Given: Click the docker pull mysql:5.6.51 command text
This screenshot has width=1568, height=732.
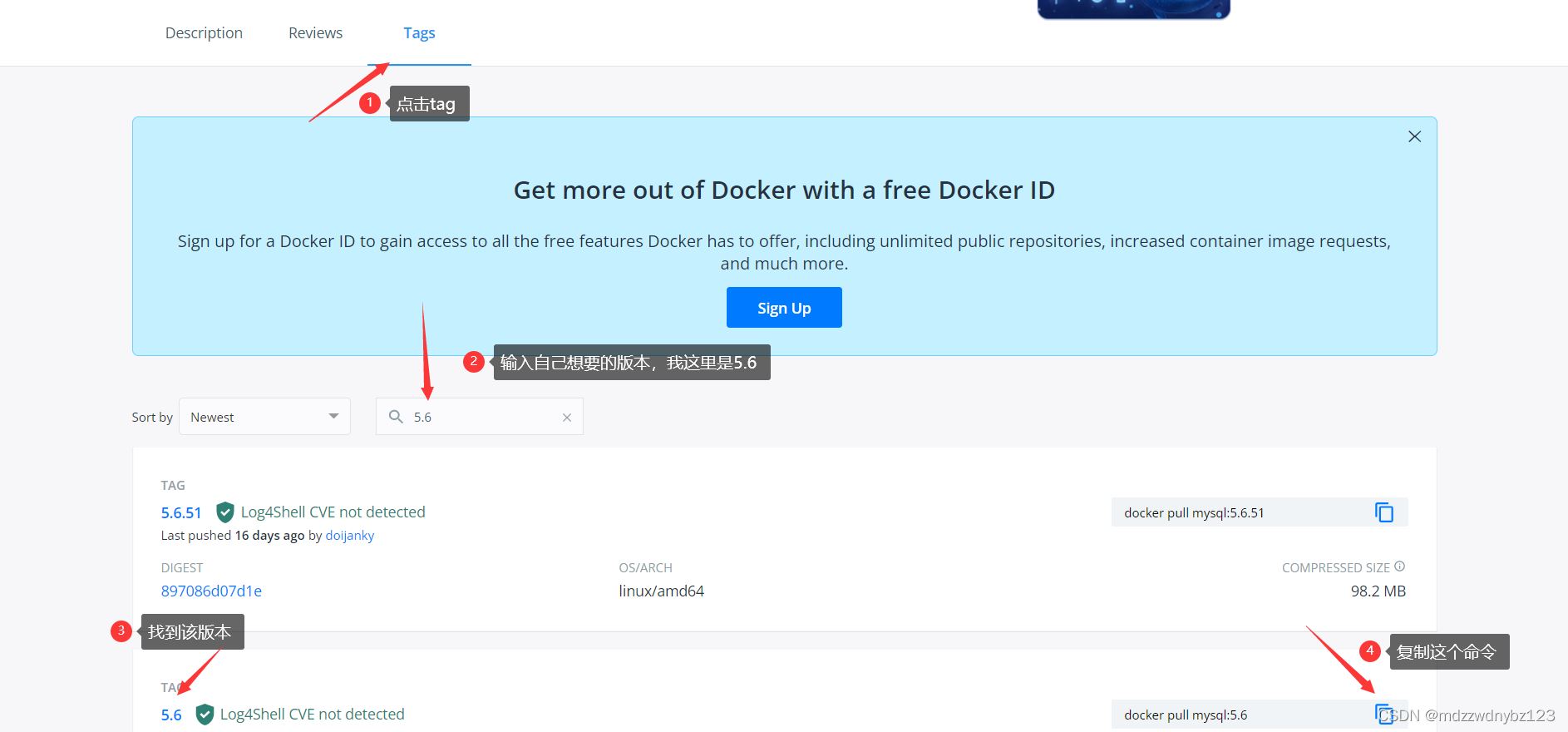Looking at the screenshot, I should click(x=1194, y=513).
